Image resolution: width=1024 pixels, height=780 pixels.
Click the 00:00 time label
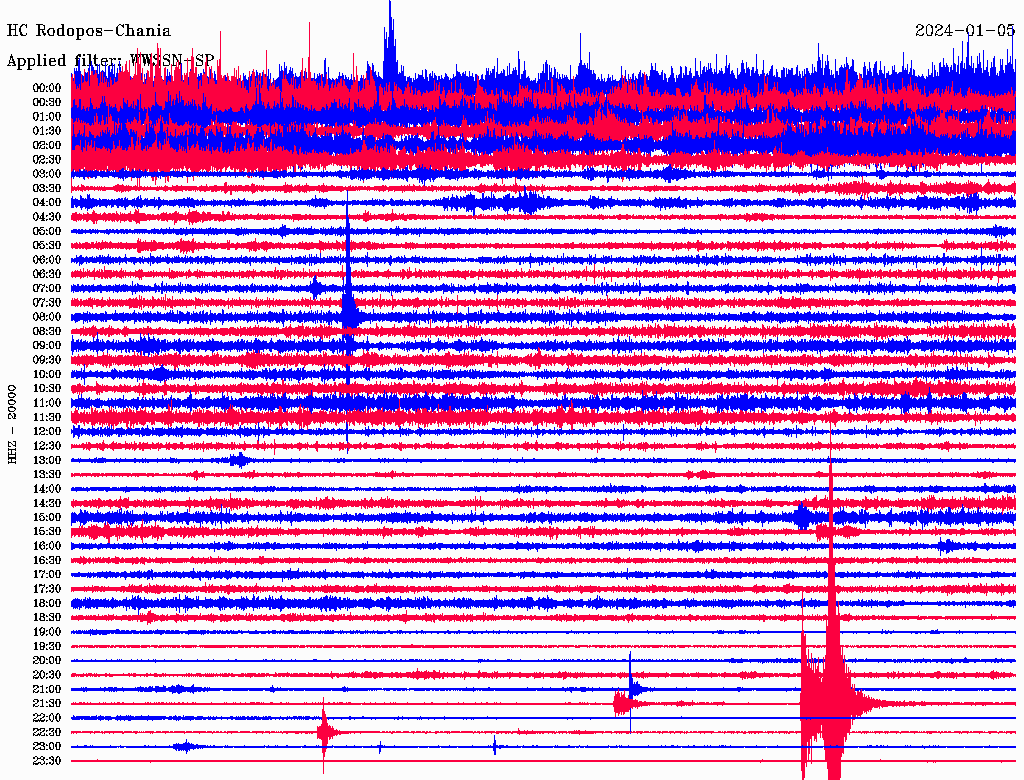point(47,88)
